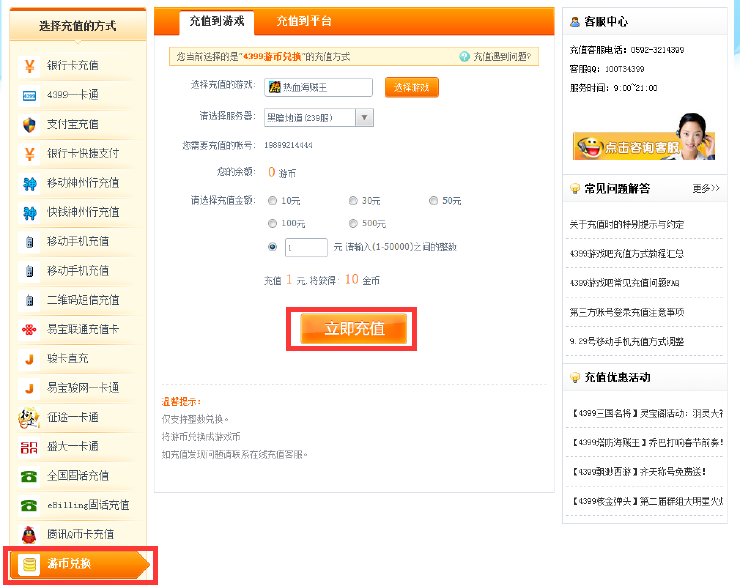Open the 征途一卡通 game icon
Screen dimensions: 740x586
coord(28,417)
